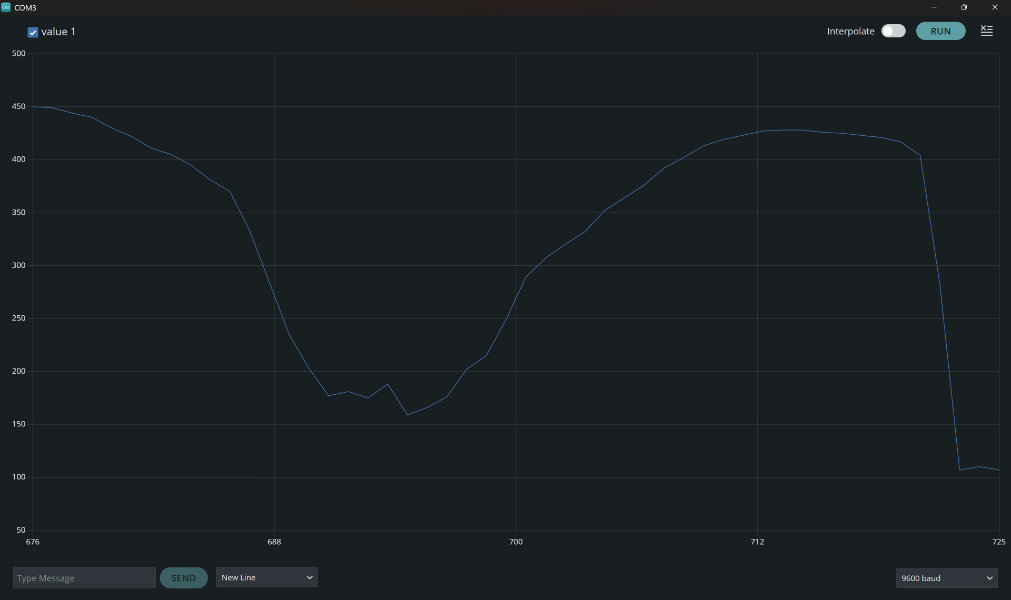1011x600 pixels.
Task: Click the 100 y-axis label
Action: pos(19,477)
